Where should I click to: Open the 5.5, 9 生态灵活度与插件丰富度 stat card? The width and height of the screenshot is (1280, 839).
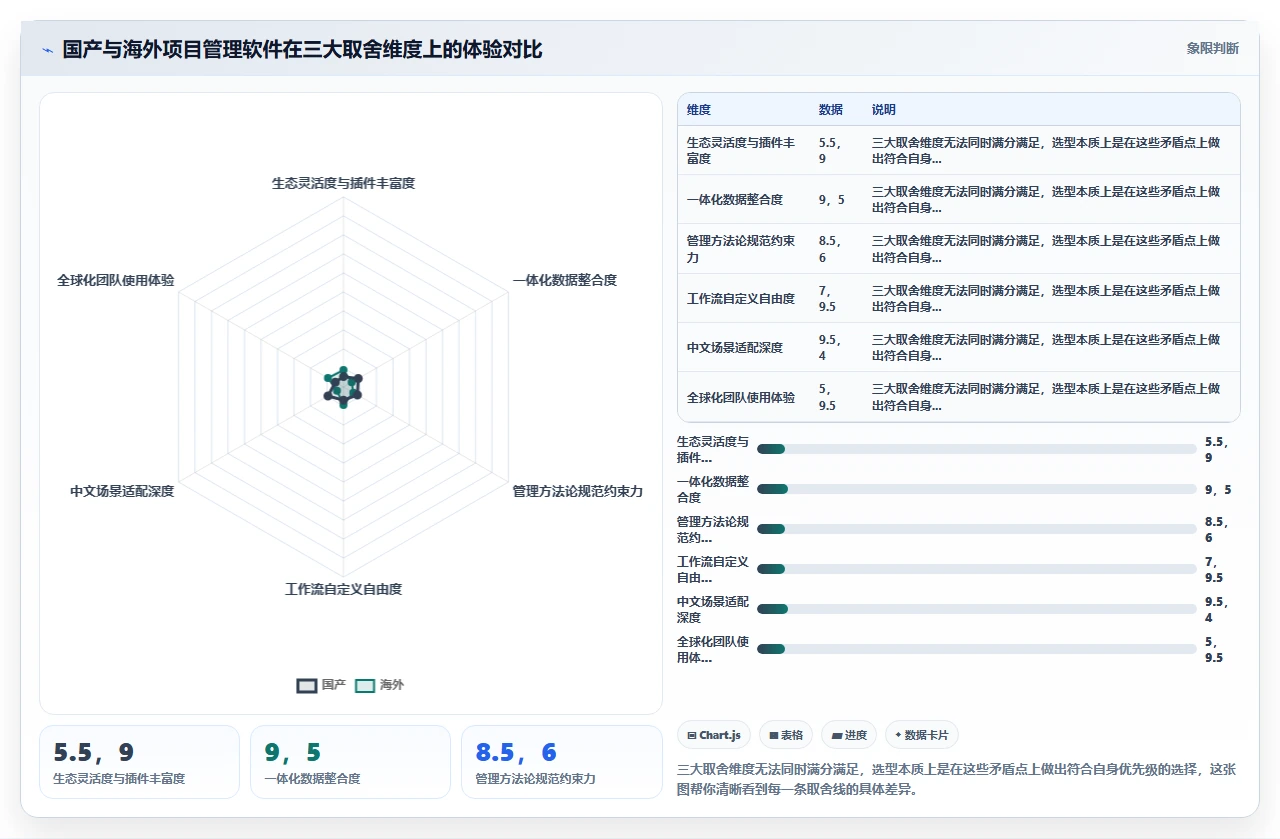click(x=139, y=762)
